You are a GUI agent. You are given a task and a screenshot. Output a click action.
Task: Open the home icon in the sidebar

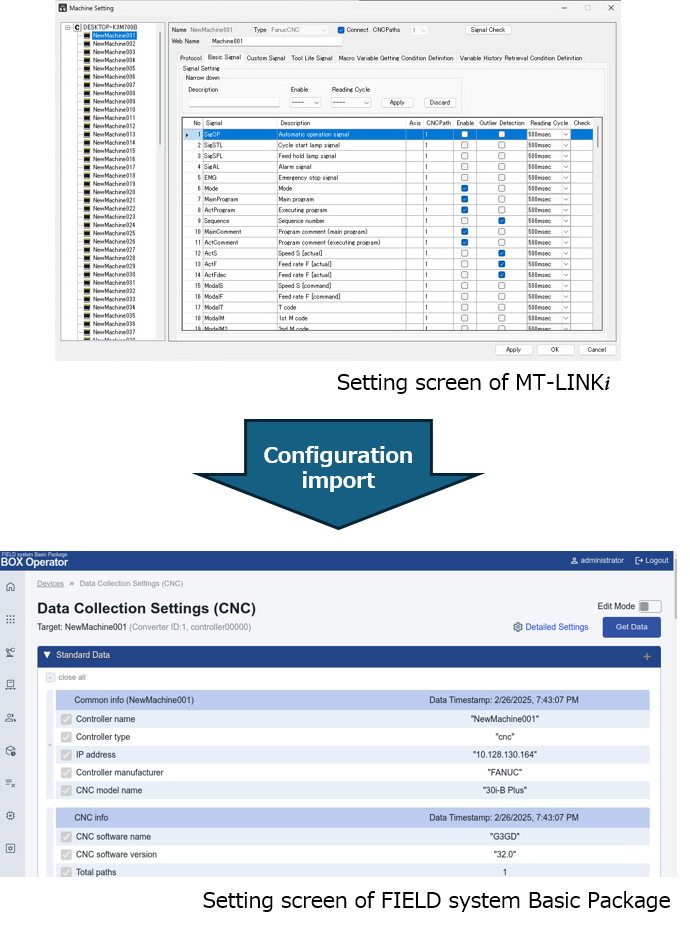click(10, 586)
